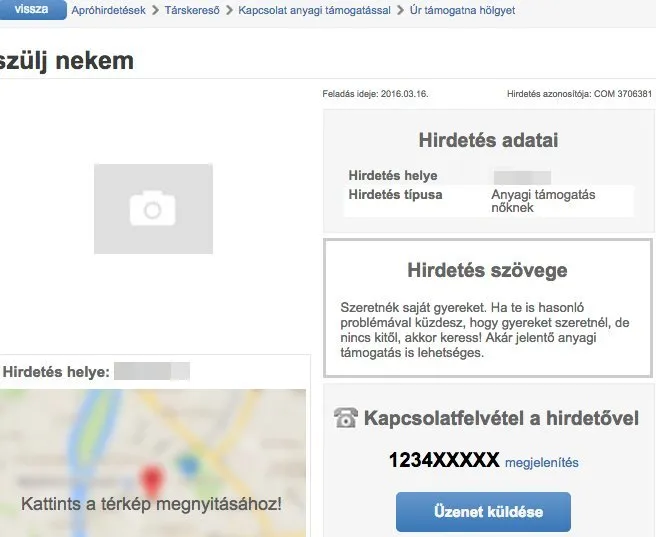Click the Hirdetés szövege heading
This screenshot has width=656, height=537.
coord(487,270)
